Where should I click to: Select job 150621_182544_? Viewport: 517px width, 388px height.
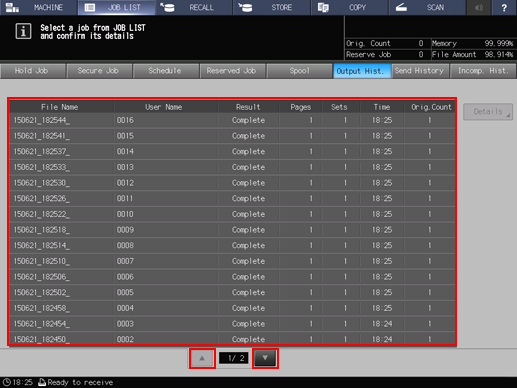pyautogui.click(x=232, y=120)
